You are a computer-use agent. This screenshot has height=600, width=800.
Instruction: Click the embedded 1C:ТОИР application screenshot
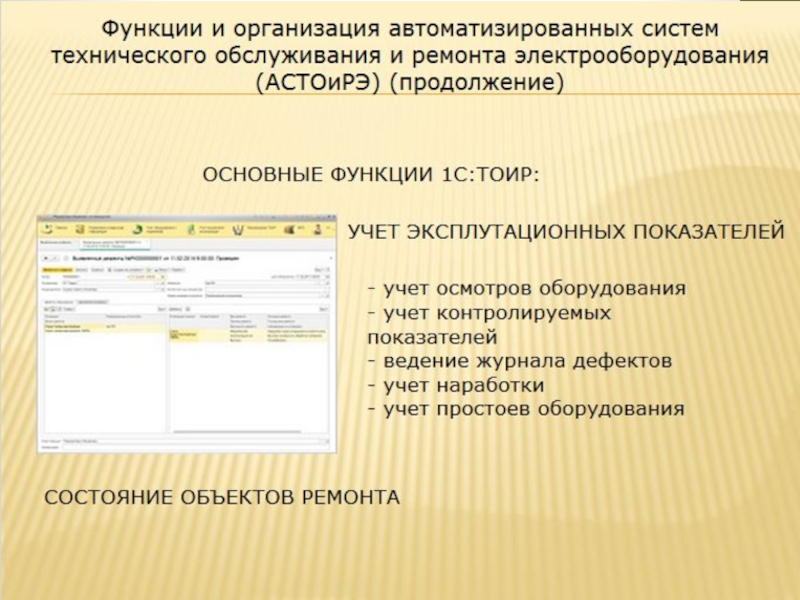click(x=187, y=334)
